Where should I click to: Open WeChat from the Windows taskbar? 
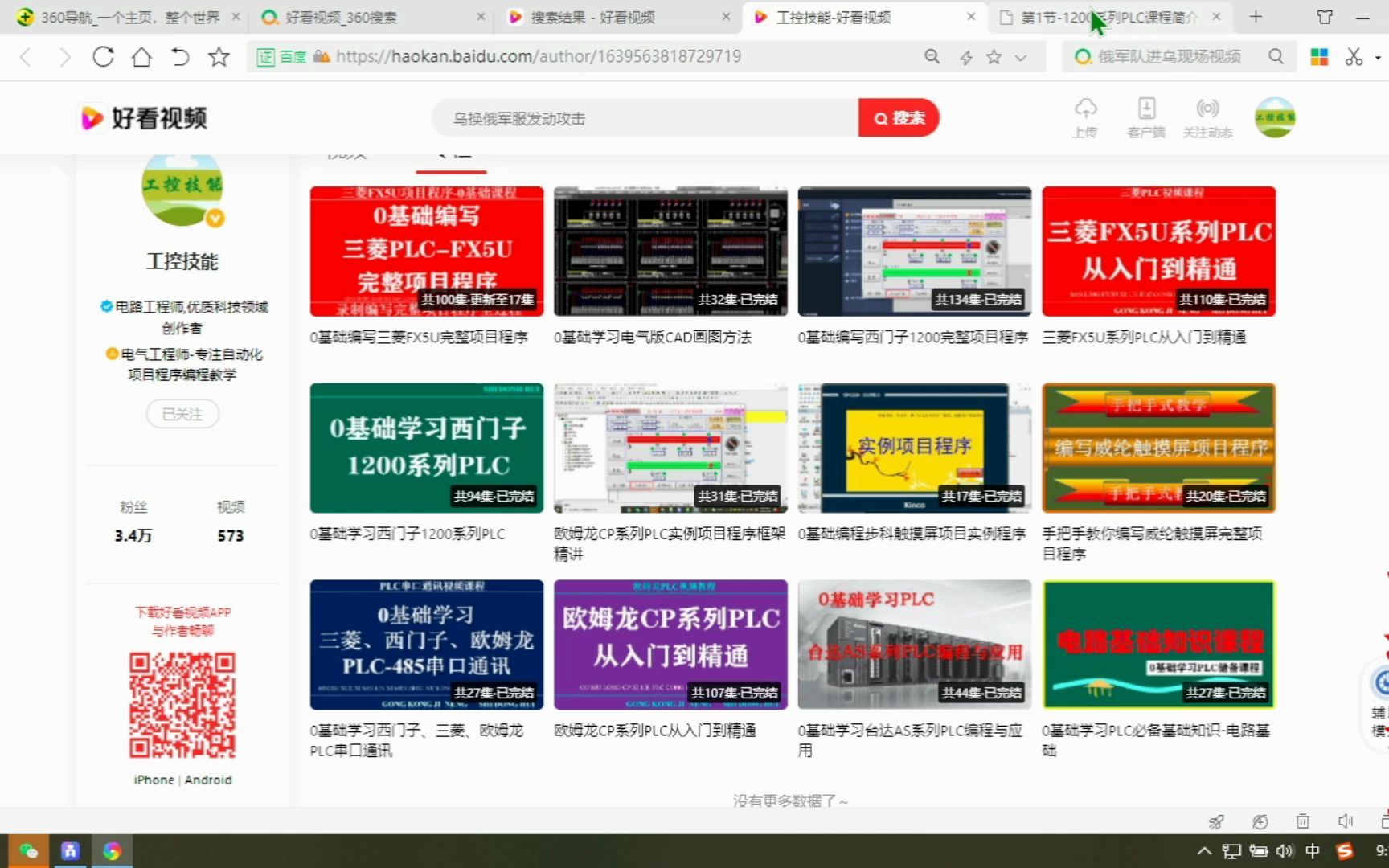point(29,850)
